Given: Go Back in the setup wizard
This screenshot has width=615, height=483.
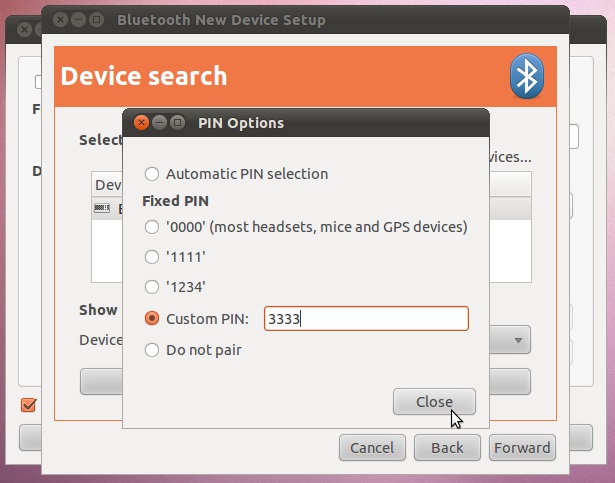Looking at the screenshot, I should coord(446,447).
